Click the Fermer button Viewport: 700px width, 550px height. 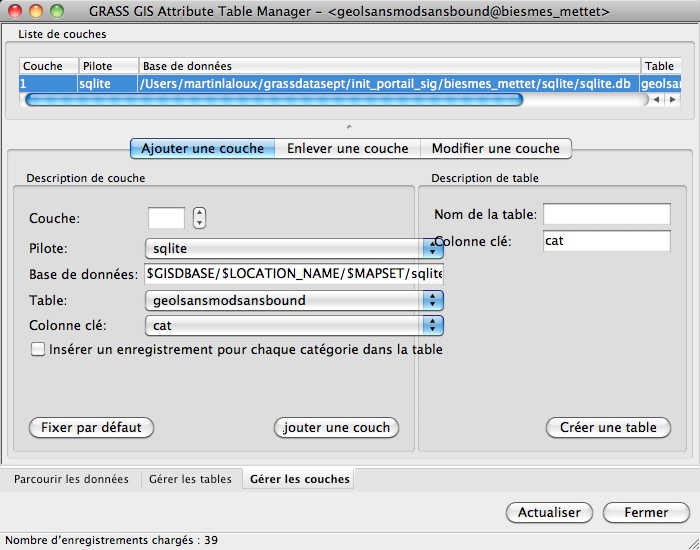pos(646,512)
